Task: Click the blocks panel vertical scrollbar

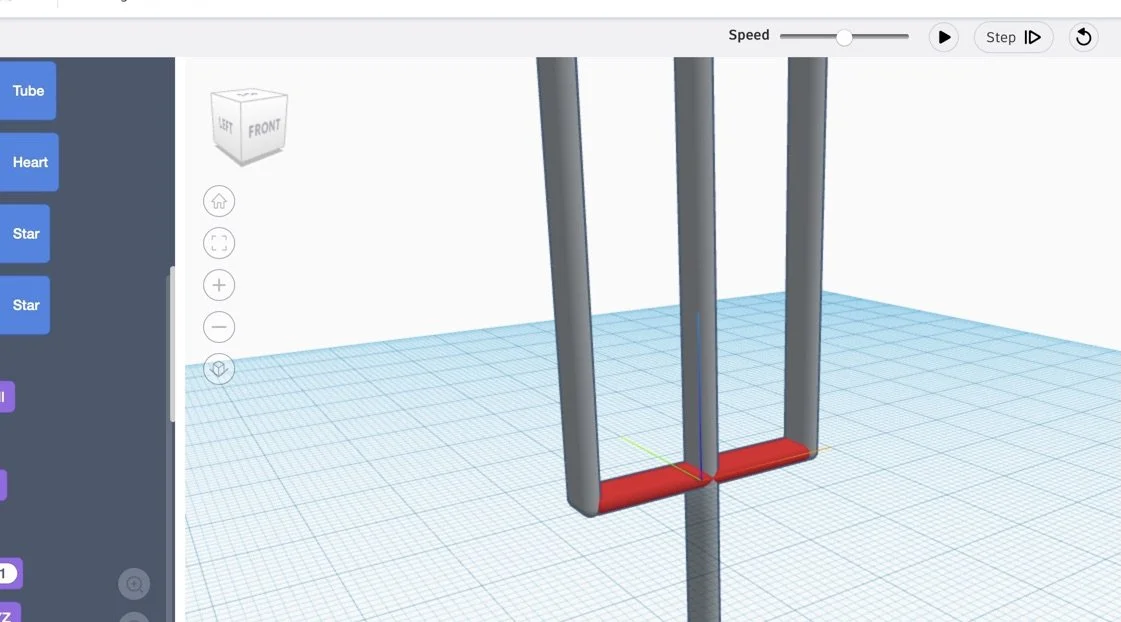Action: (x=172, y=344)
